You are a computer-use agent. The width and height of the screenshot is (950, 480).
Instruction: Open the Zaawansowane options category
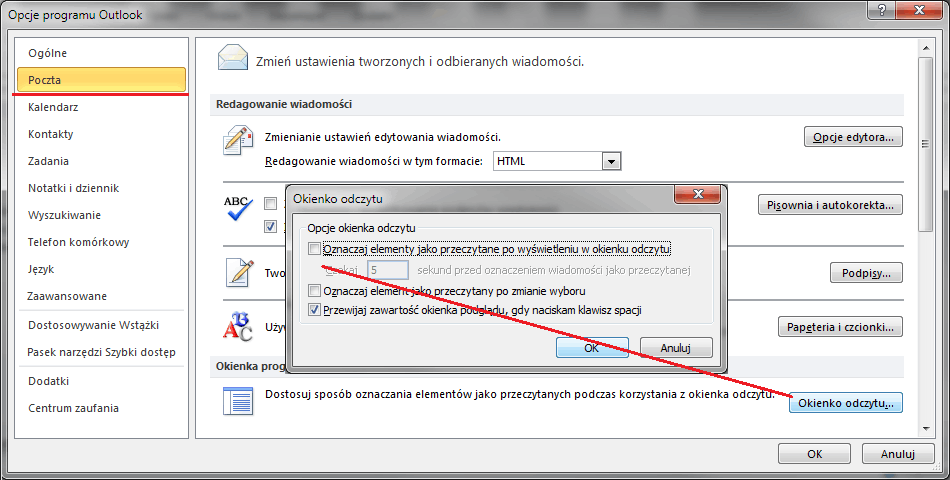[101, 296]
